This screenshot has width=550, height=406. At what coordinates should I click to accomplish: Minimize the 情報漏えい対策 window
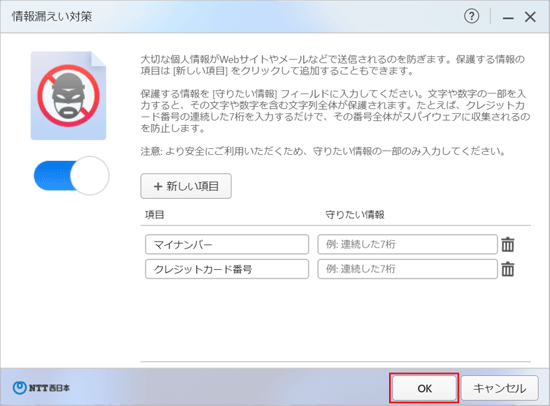508,18
